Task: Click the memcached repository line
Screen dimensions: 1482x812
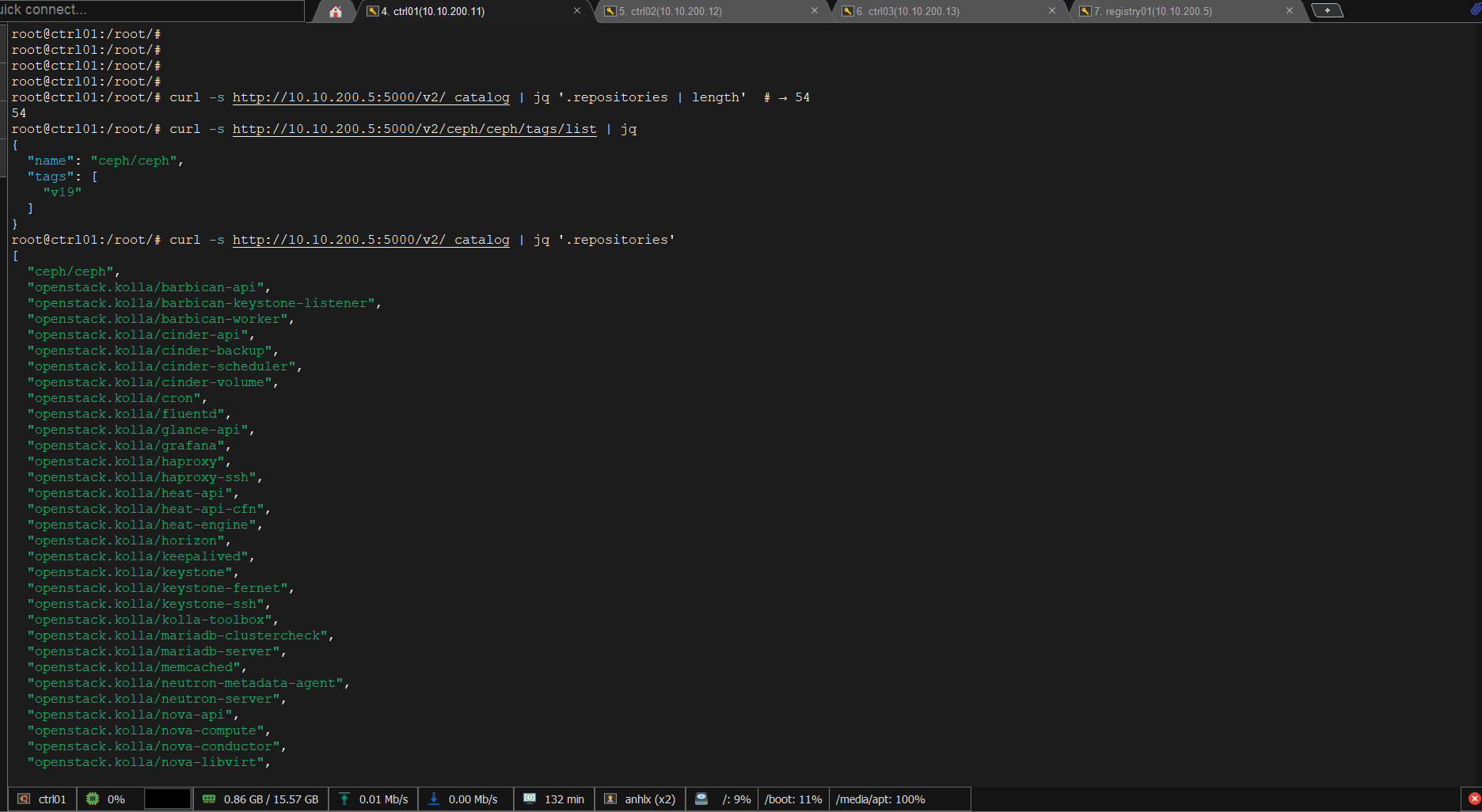Action: pos(137,667)
